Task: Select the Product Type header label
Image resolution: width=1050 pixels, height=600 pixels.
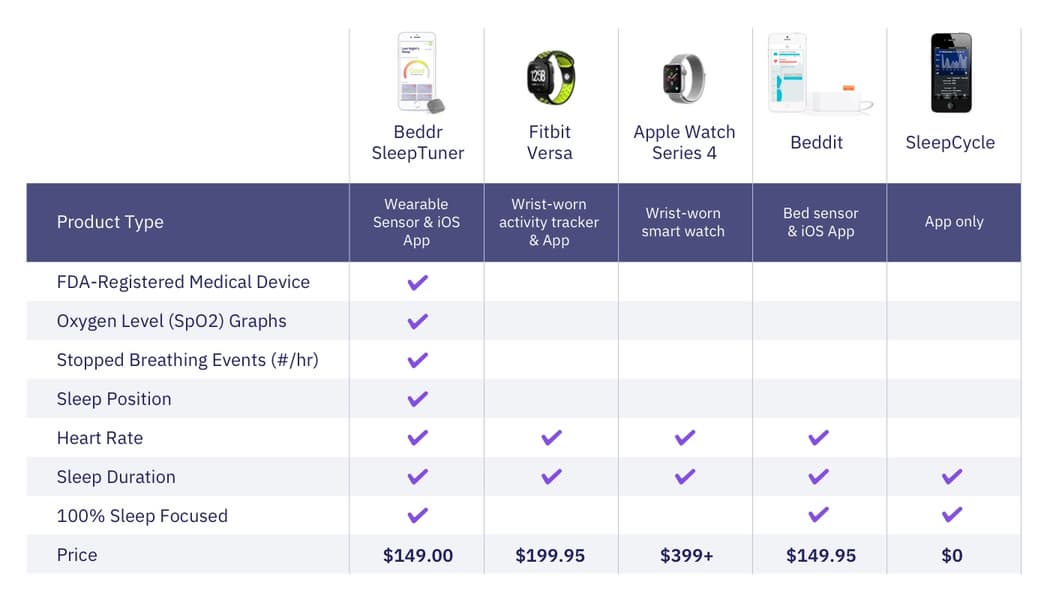Action: tap(110, 222)
